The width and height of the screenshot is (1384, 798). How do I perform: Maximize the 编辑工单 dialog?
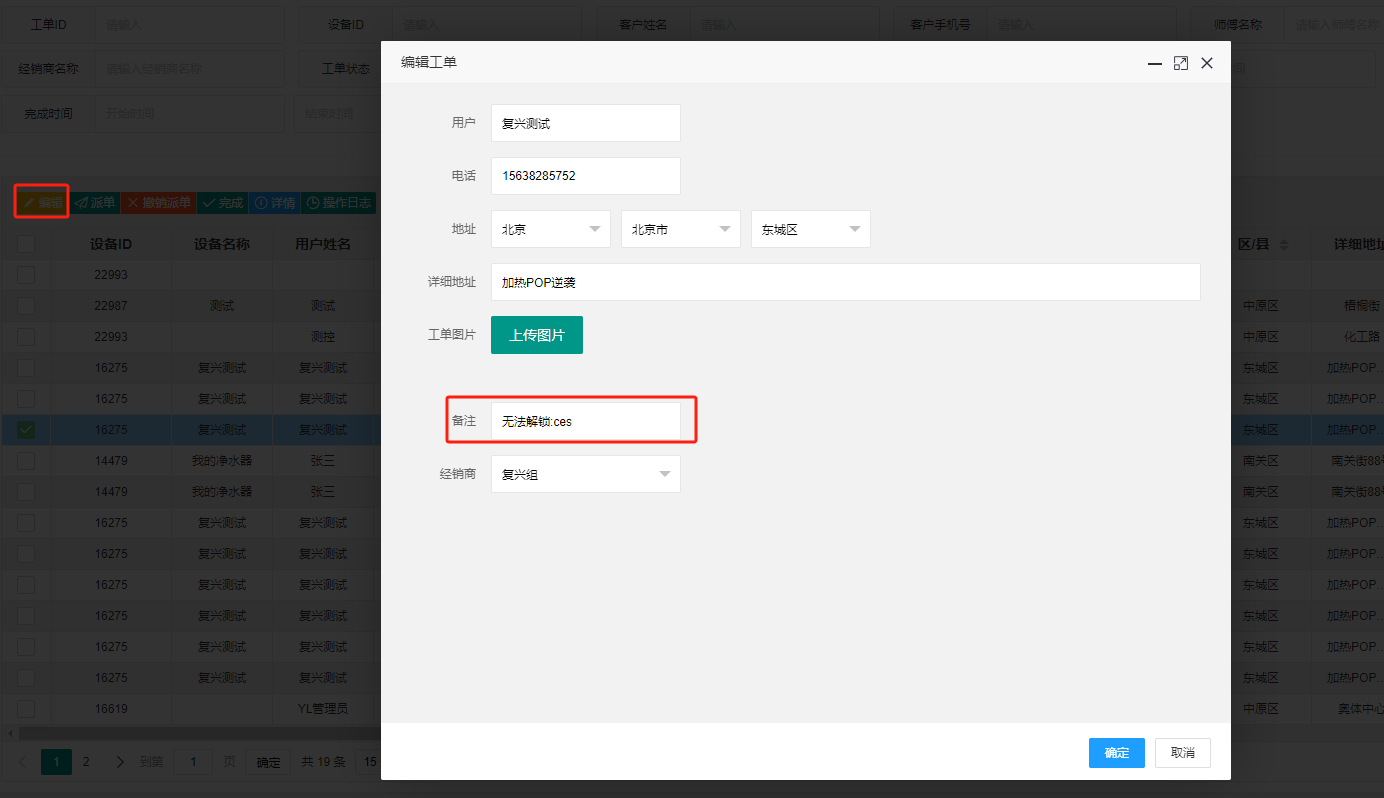click(1180, 63)
